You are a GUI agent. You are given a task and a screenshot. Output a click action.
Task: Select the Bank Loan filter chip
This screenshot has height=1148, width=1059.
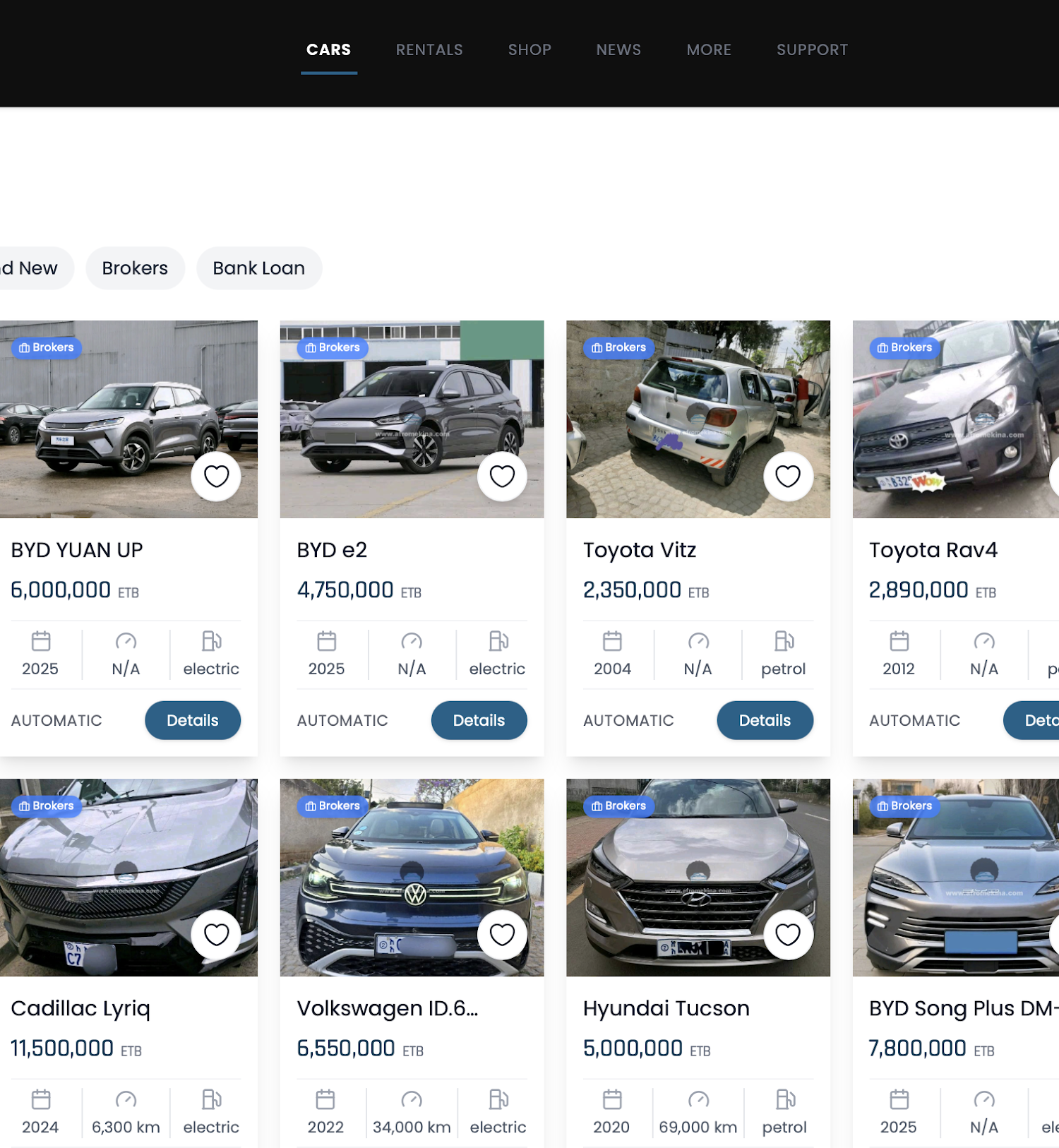(259, 268)
